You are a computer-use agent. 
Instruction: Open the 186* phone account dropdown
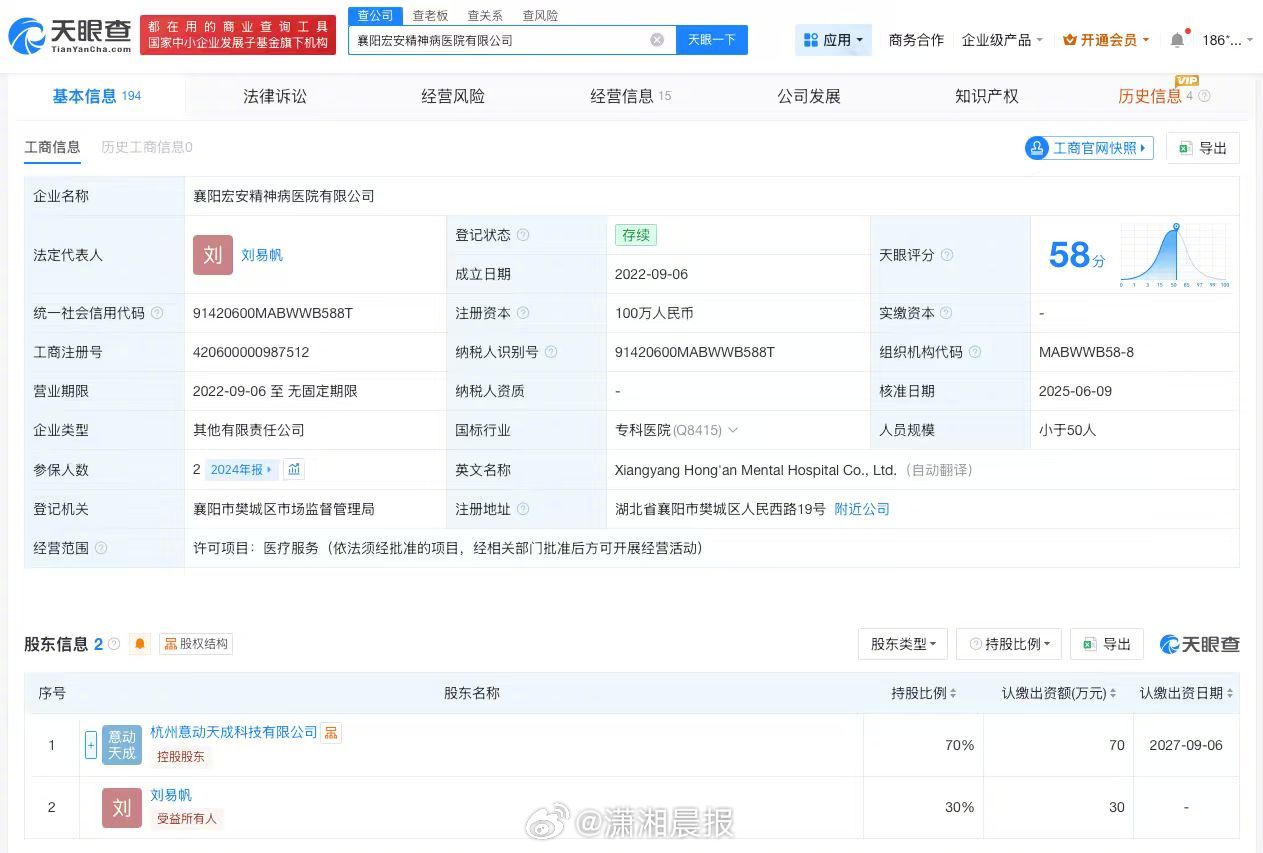point(1224,38)
